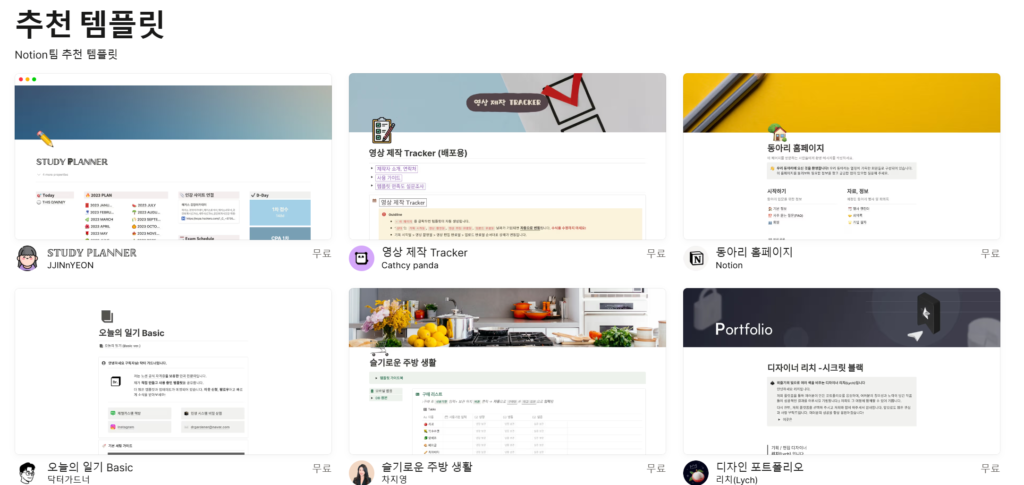Viewport: 1024px width, 485px height.
Task: Click the Notion logo avatar icon
Action: [x=696, y=258]
